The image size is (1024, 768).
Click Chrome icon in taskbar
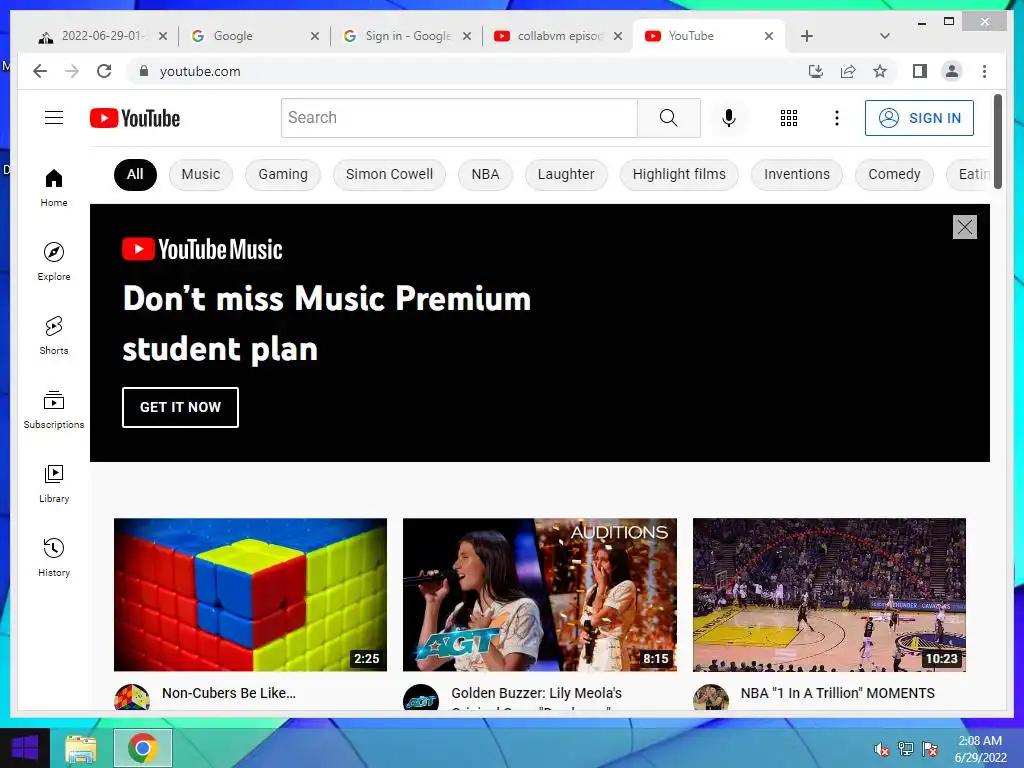(x=143, y=748)
